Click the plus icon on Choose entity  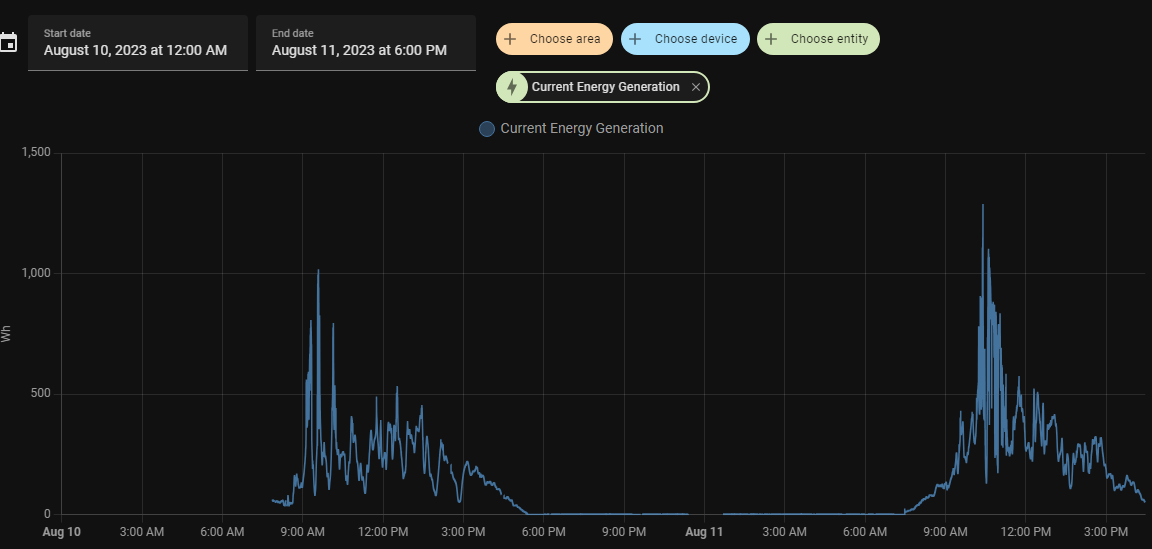click(x=771, y=39)
